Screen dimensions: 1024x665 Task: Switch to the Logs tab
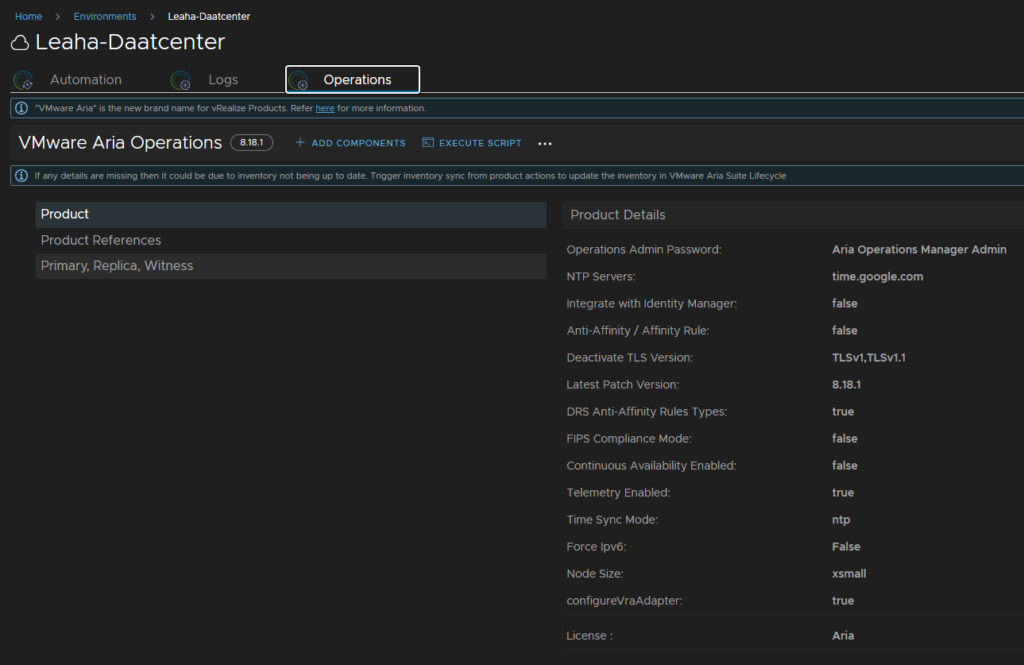coord(223,80)
